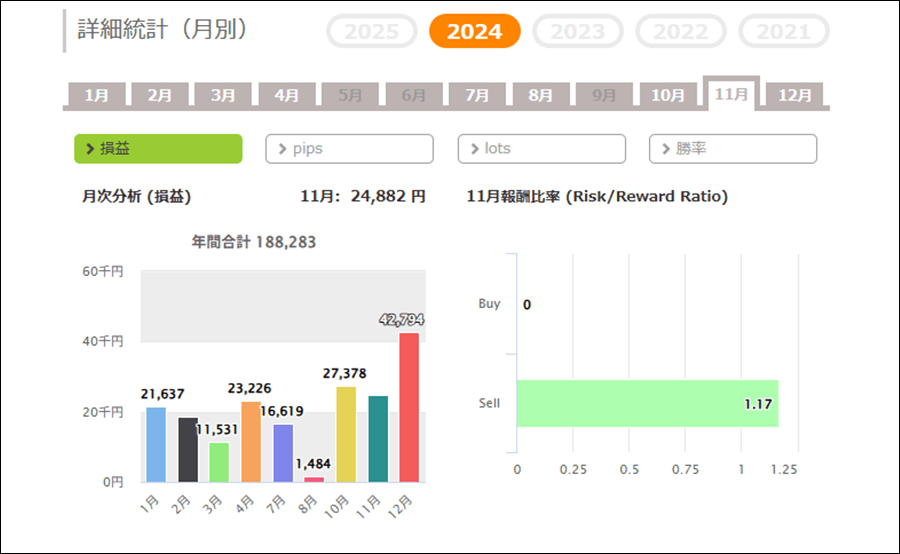Click the light green 3月 bar
Viewport: 900px width, 554px height.
click(x=219, y=462)
